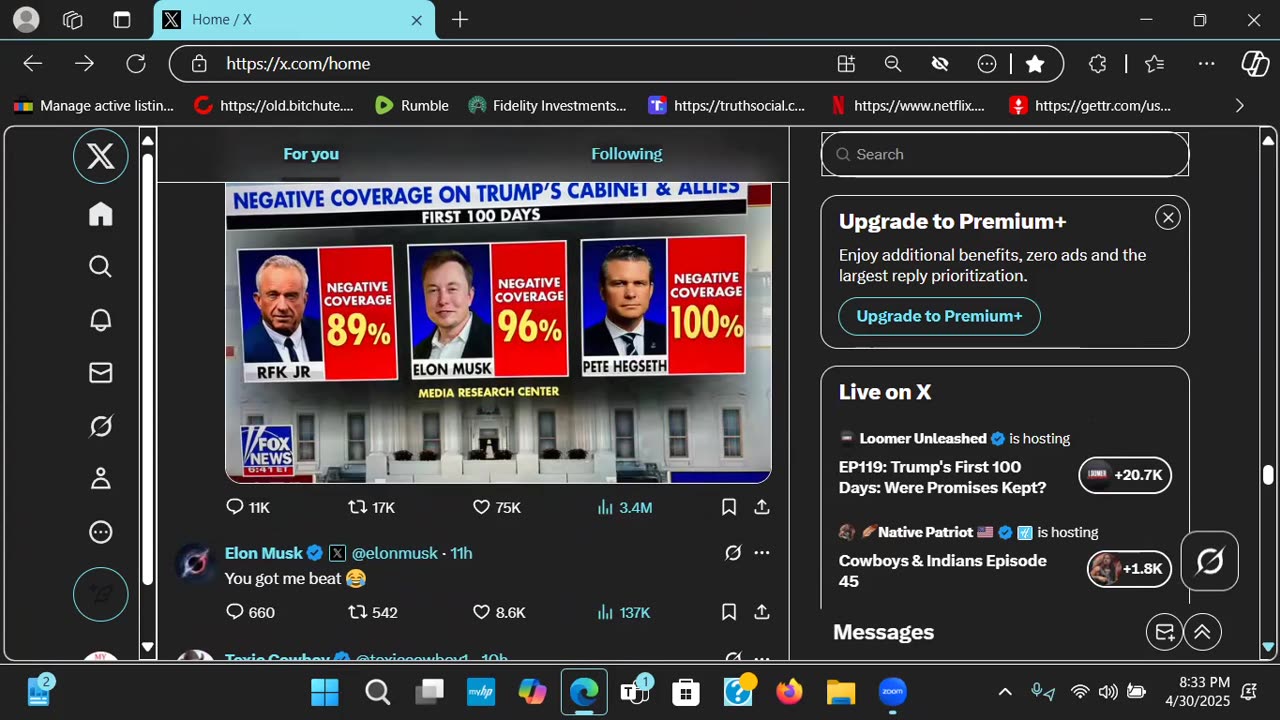The image size is (1280, 720).
Task: Join EP119 Trump's First 100 Days space
Action: pyautogui.click(x=943, y=477)
